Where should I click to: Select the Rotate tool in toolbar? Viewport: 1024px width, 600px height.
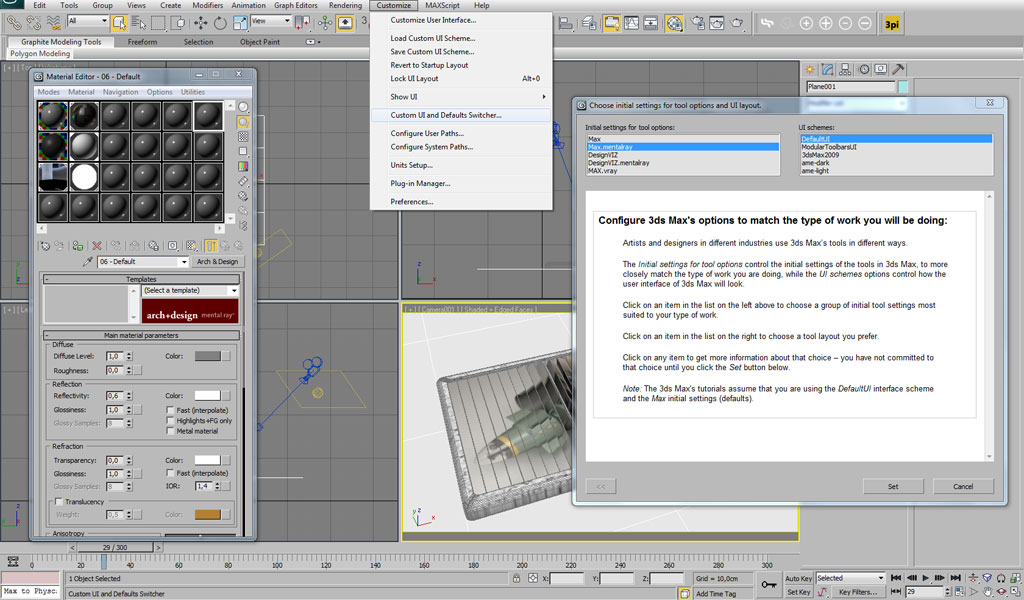(x=220, y=24)
